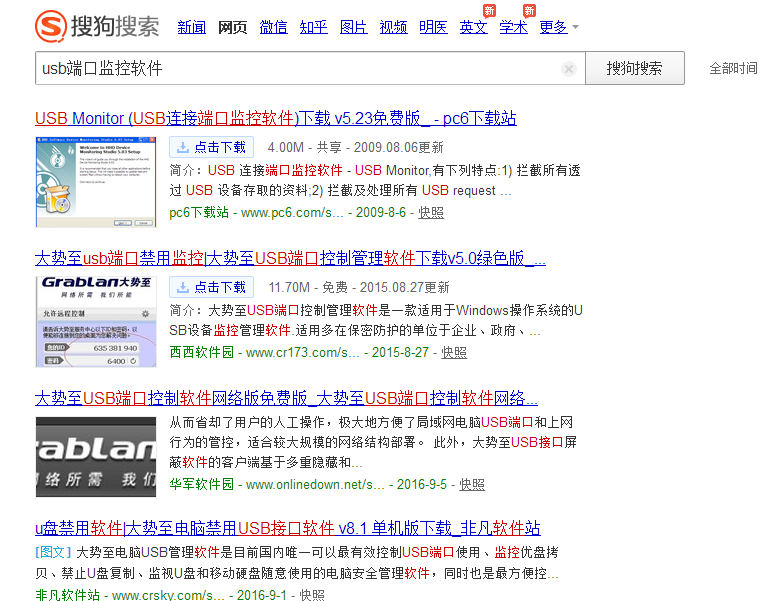Open the 大势至usb端口禁用监控 v5.0绿色版 result

[291, 258]
